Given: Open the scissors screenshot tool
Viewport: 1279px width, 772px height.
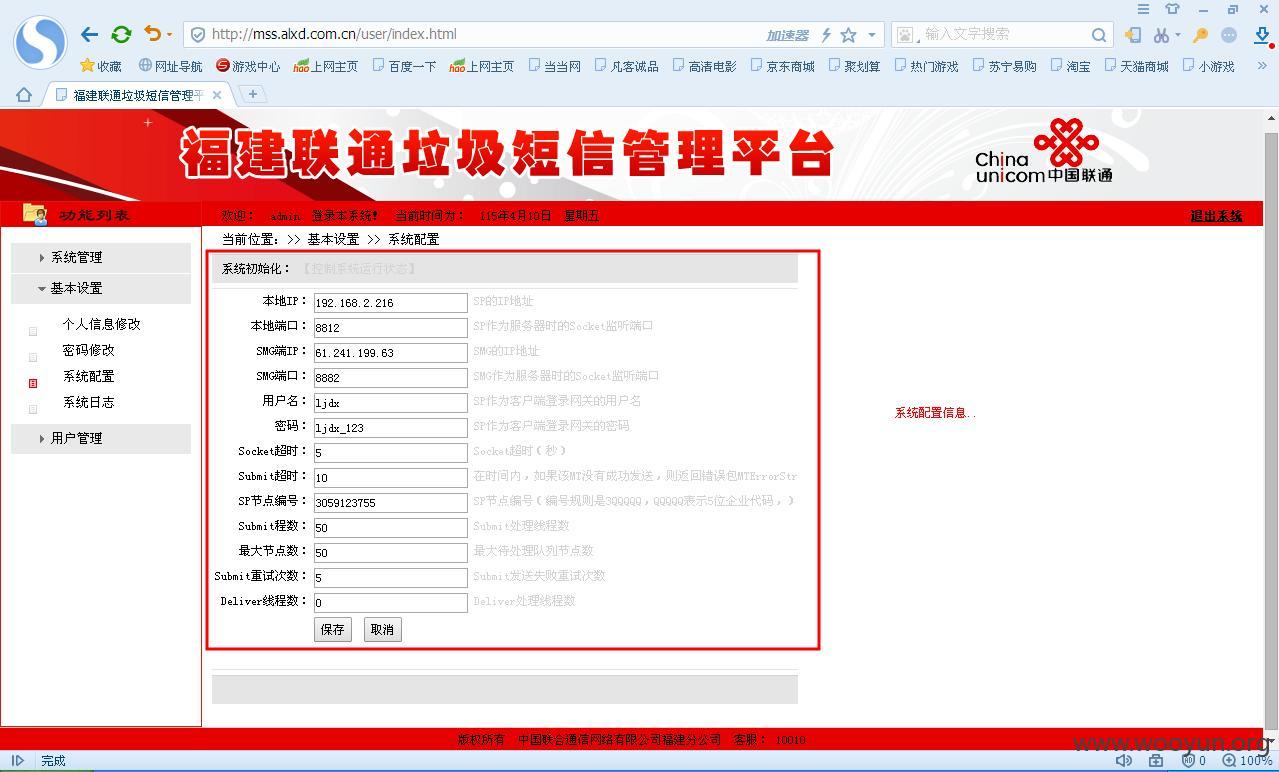Looking at the screenshot, I should click(1160, 35).
